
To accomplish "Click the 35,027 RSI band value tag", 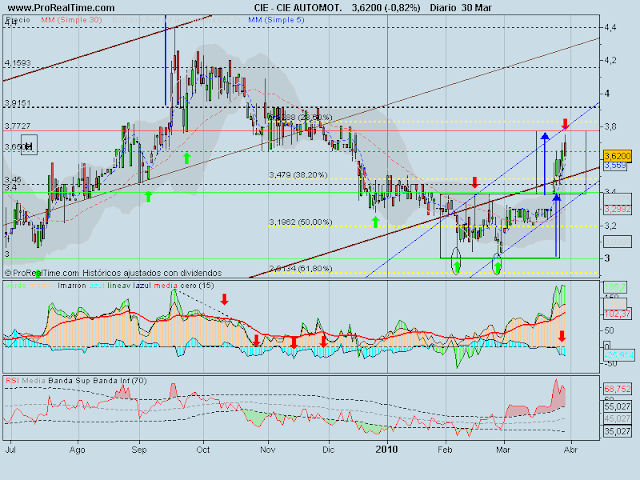I will coord(617,431).
